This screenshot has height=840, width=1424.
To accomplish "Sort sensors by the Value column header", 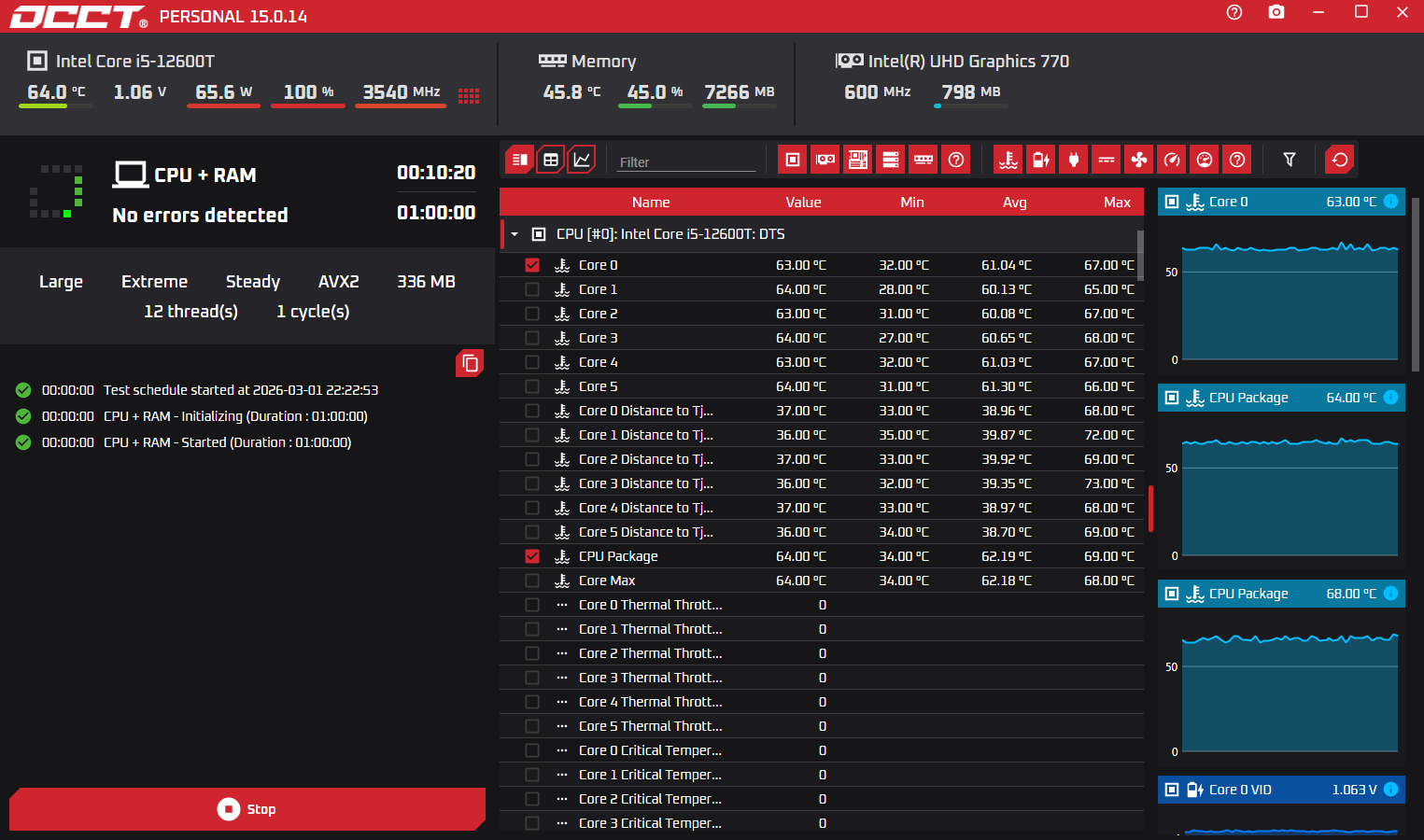I will point(803,203).
